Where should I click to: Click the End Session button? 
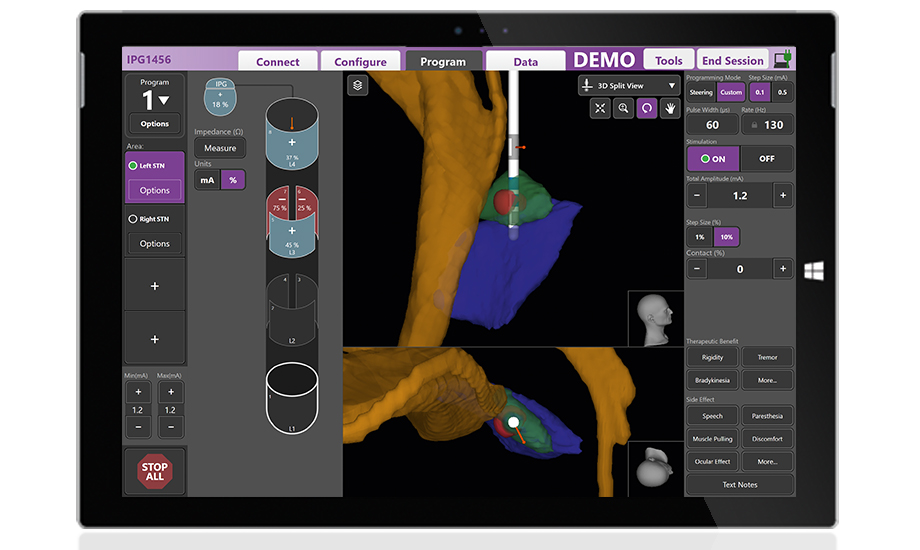[x=733, y=60]
